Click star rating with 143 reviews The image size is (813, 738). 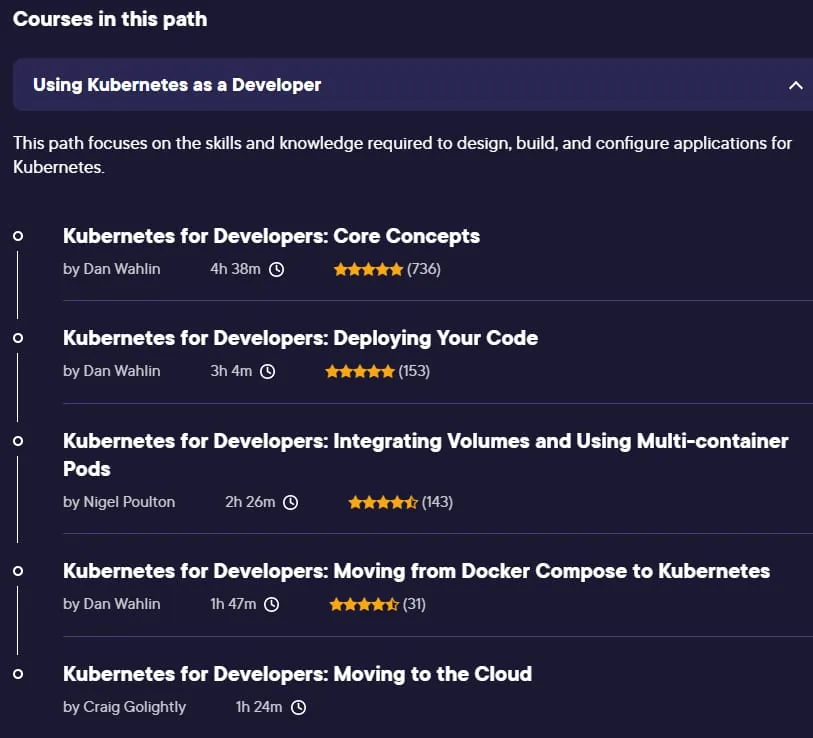click(x=383, y=503)
